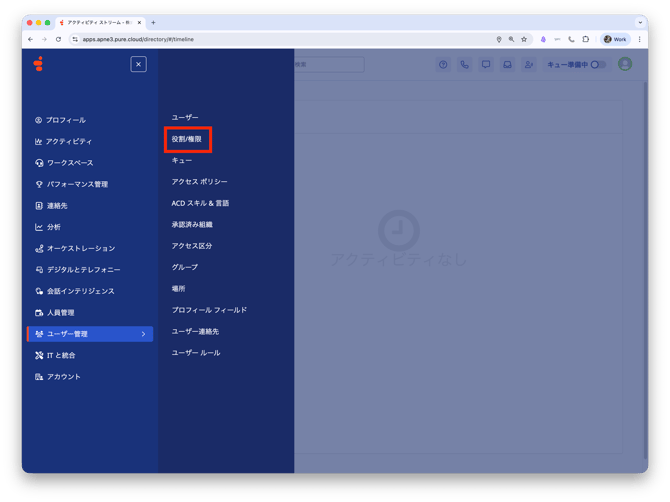Open the phone calls icon in header
Viewport: 670px width, 502px height.
[464, 65]
